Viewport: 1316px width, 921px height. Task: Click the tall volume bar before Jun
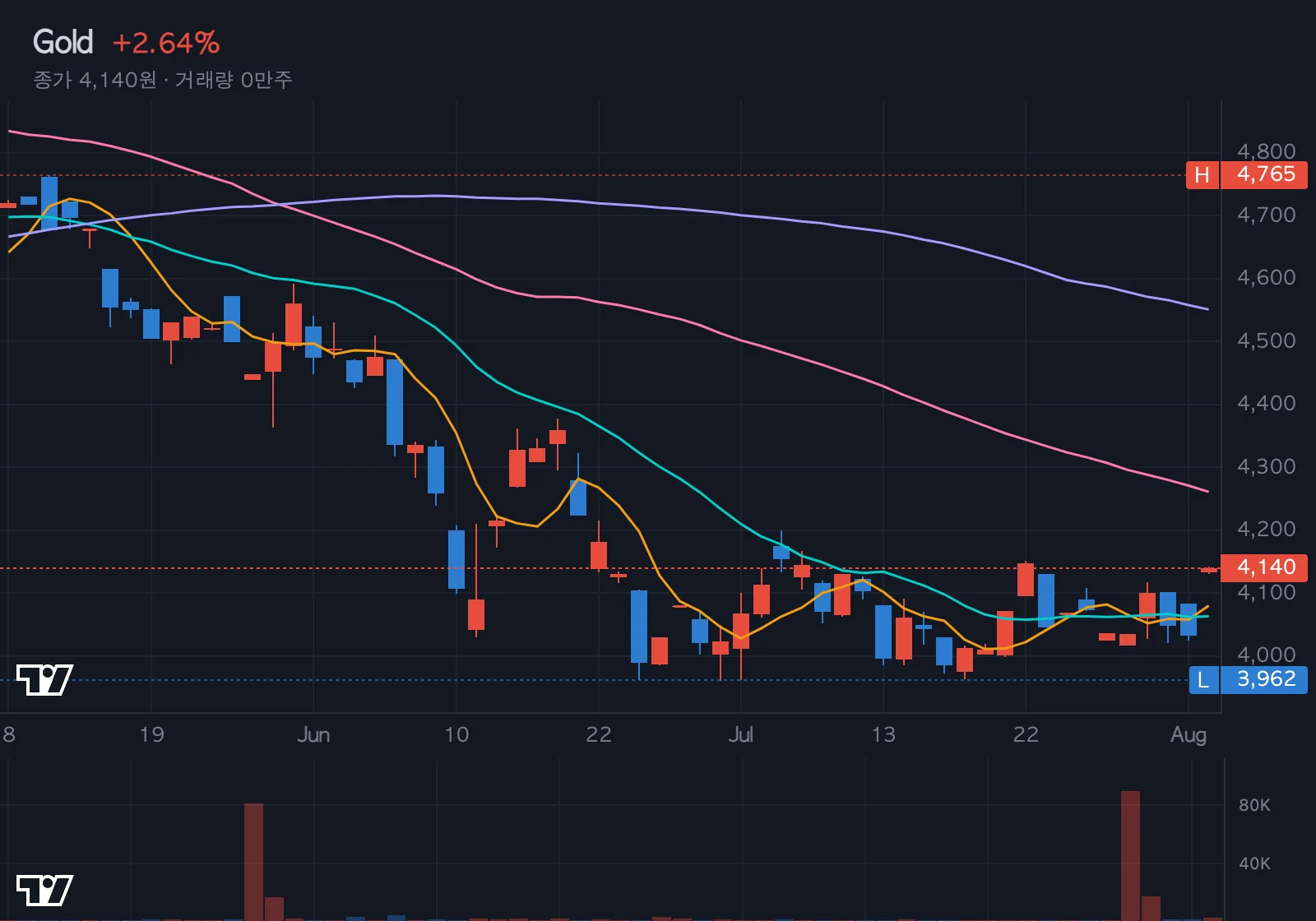[x=253, y=862]
